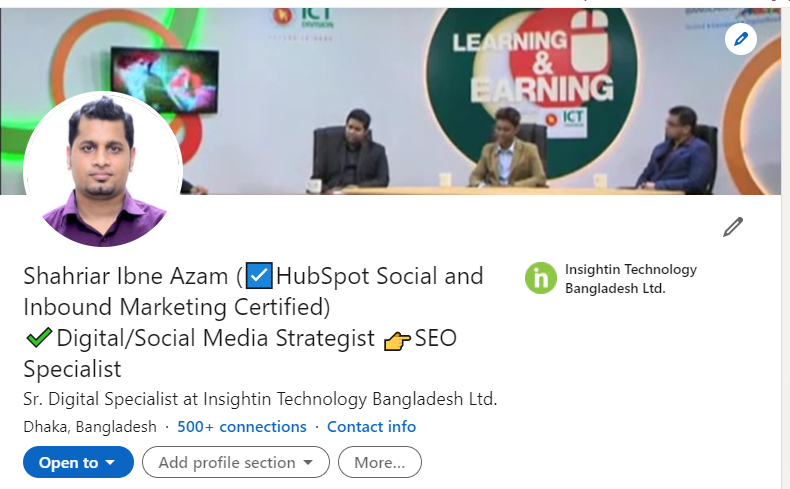Open the More... options menu
Image resolution: width=790 pixels, height=489 pixels.
tap(379, 462)
